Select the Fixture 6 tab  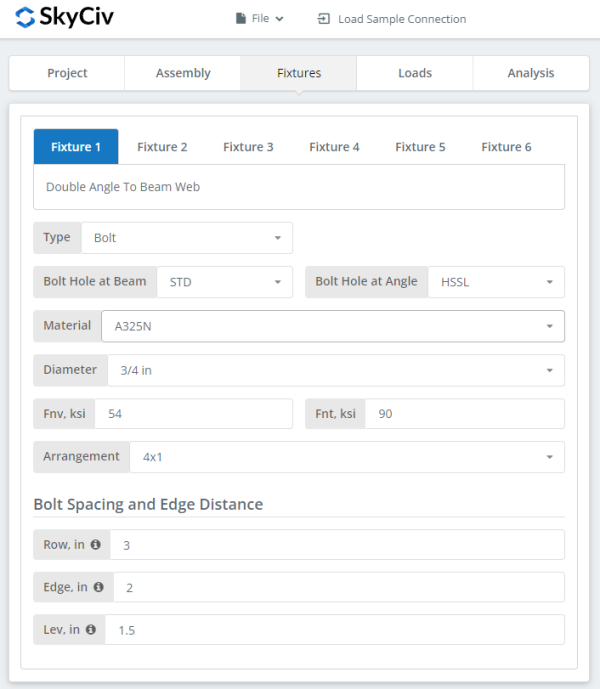tap(506, 147)
